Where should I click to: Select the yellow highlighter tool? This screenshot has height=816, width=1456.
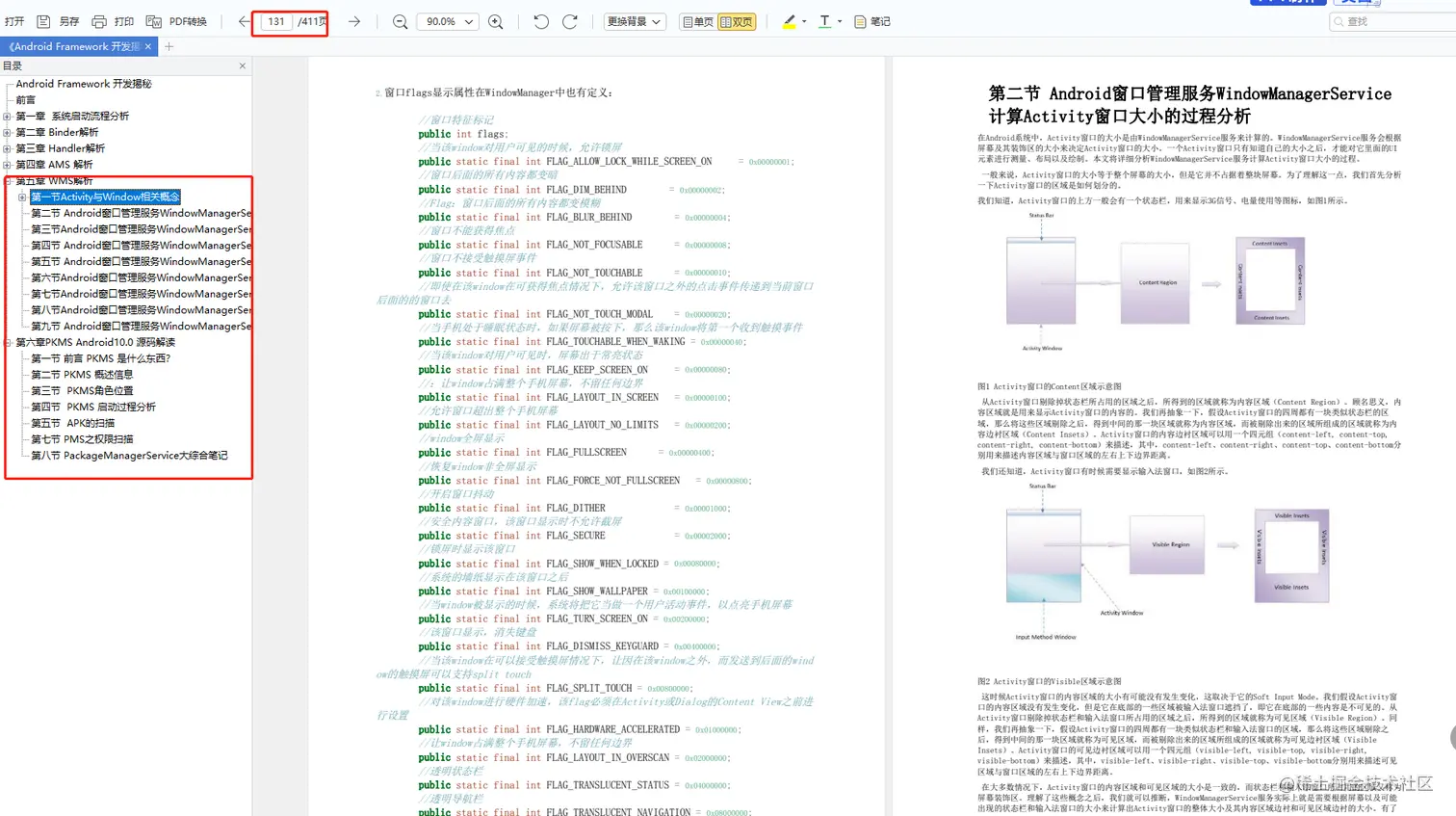(x=790, y=21)
